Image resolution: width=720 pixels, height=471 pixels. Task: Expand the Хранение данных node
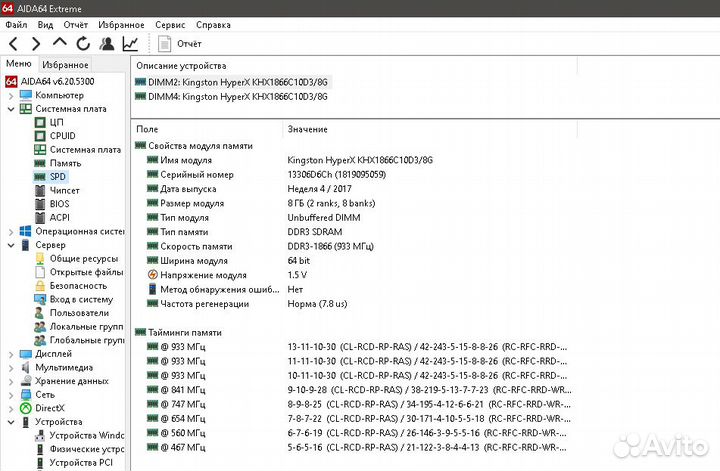click(11, 381)
